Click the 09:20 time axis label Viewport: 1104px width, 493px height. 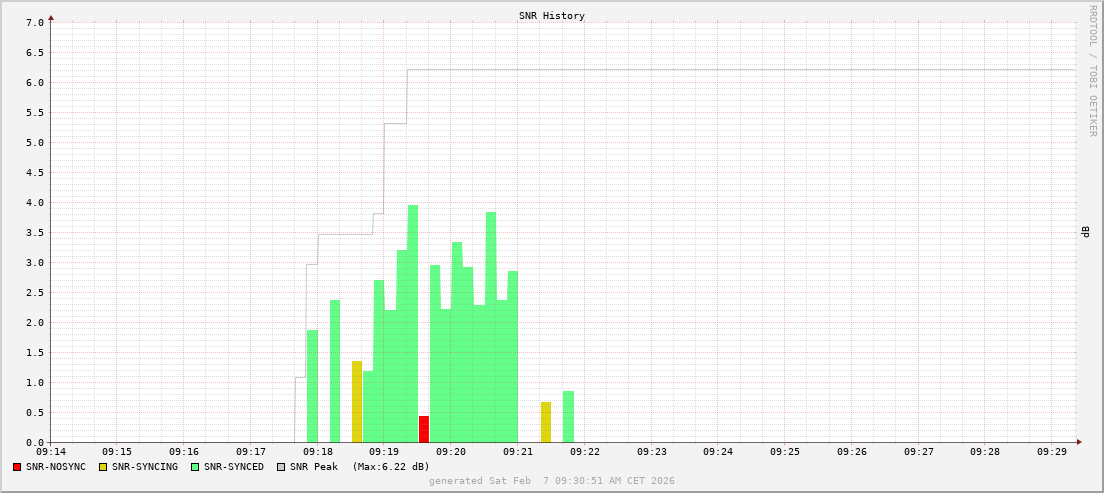(x=451, y=452)
